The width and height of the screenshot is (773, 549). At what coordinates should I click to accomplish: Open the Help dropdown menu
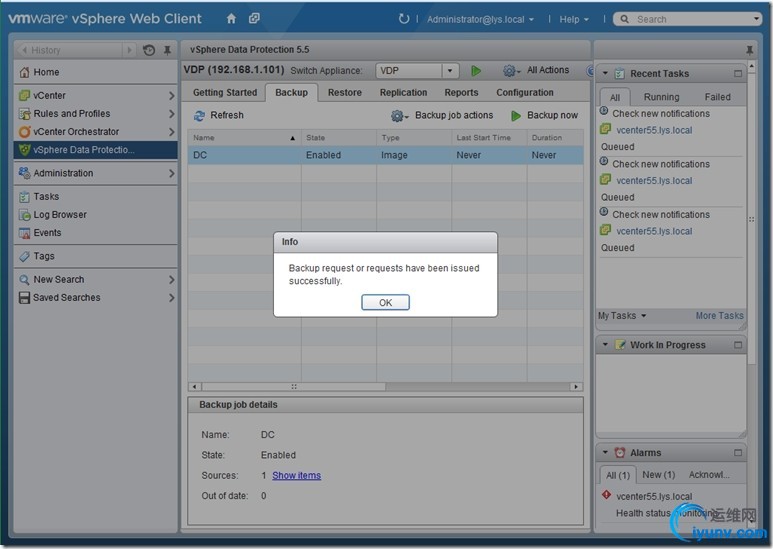(x=574, y=19)
